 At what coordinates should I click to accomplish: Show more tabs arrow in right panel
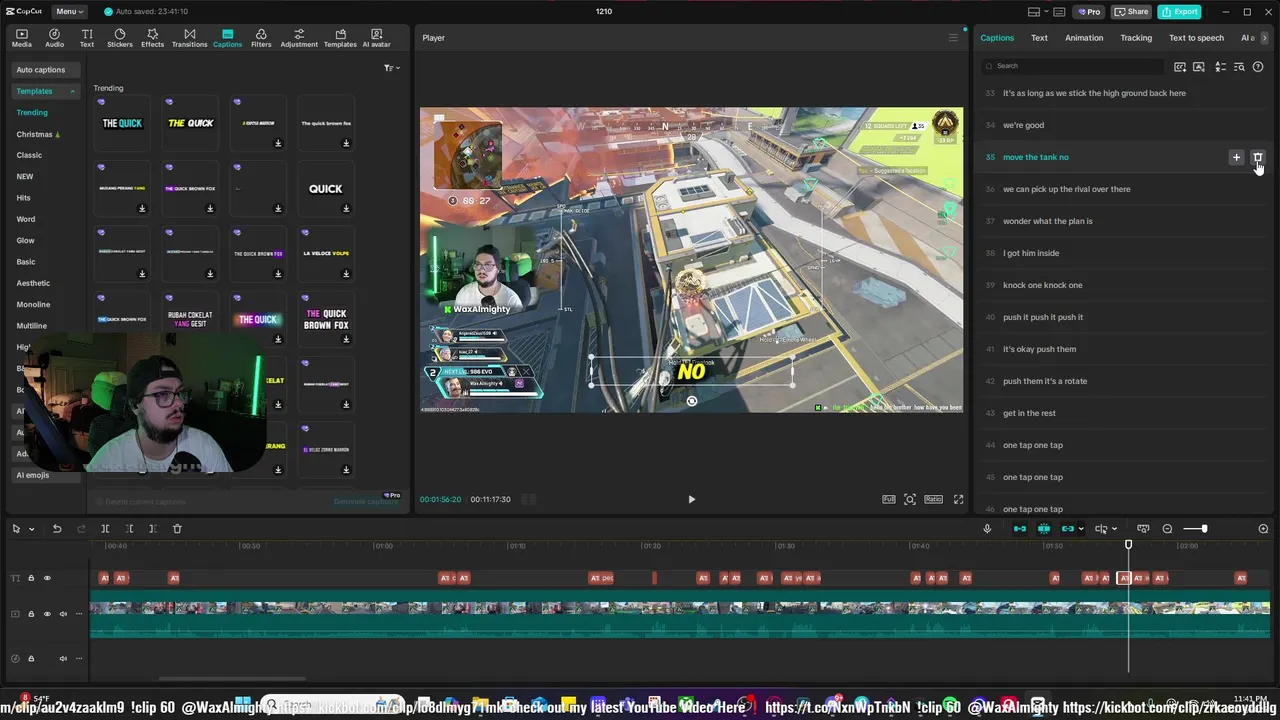tap(1264, 38)
